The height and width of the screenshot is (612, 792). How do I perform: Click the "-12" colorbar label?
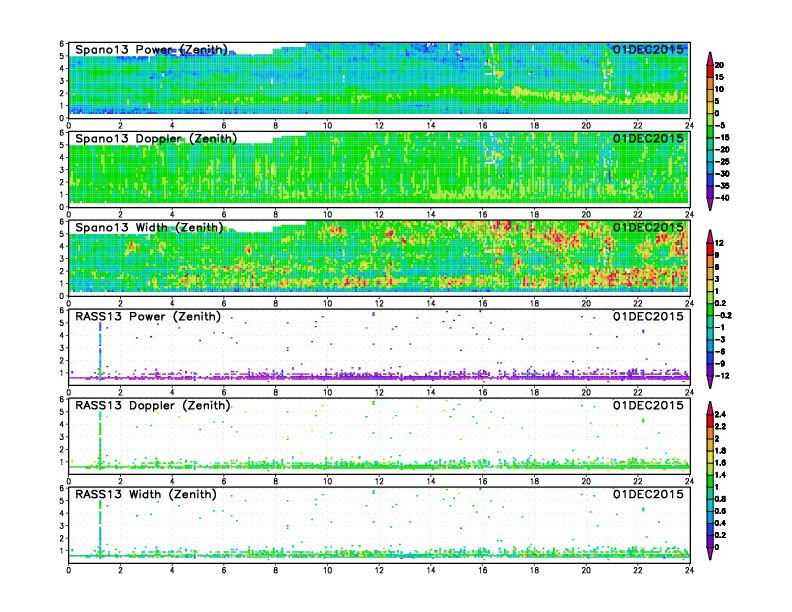(x=722, y=376)
